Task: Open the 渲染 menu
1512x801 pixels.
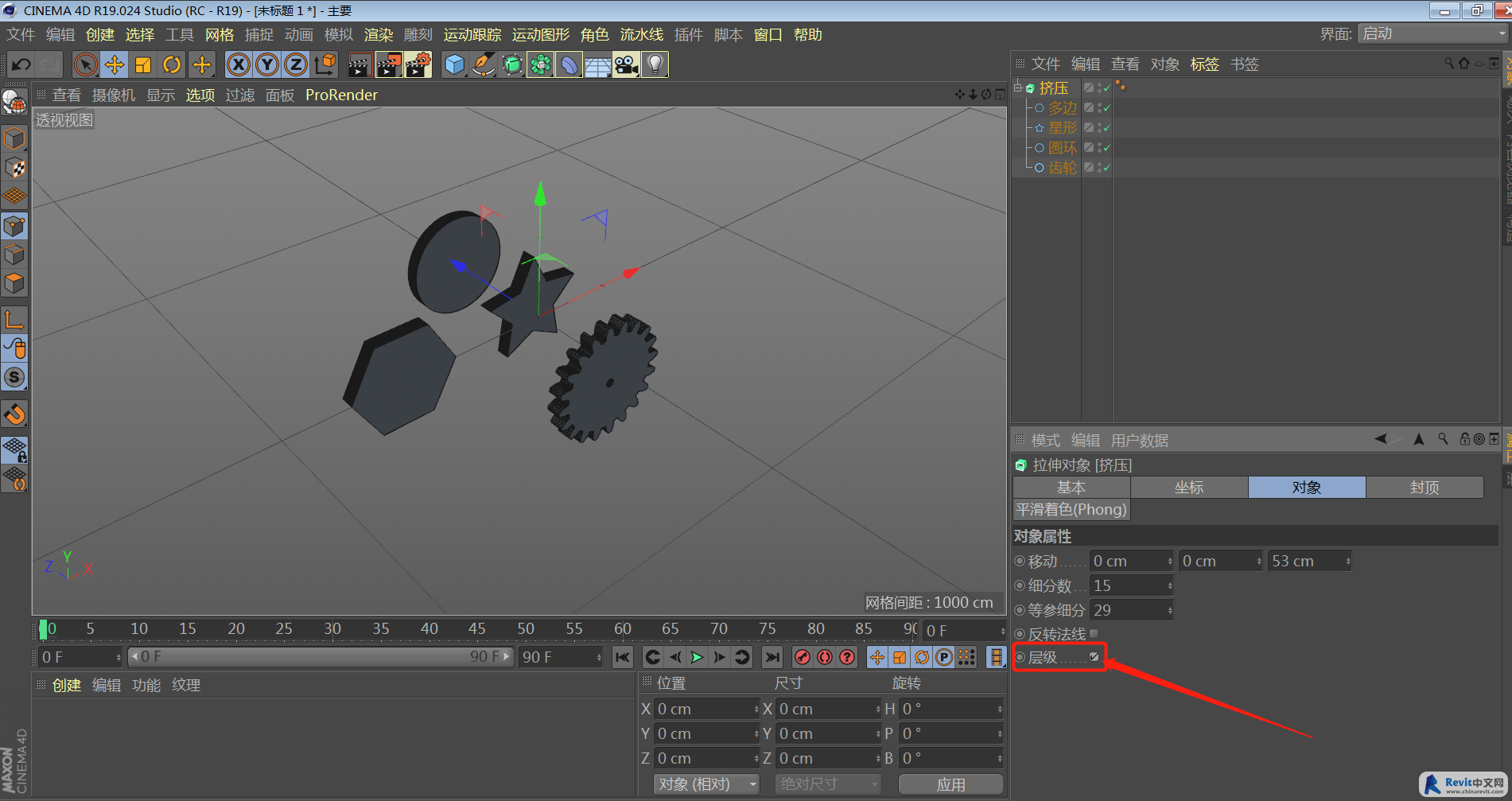Action: pos(379,35)
